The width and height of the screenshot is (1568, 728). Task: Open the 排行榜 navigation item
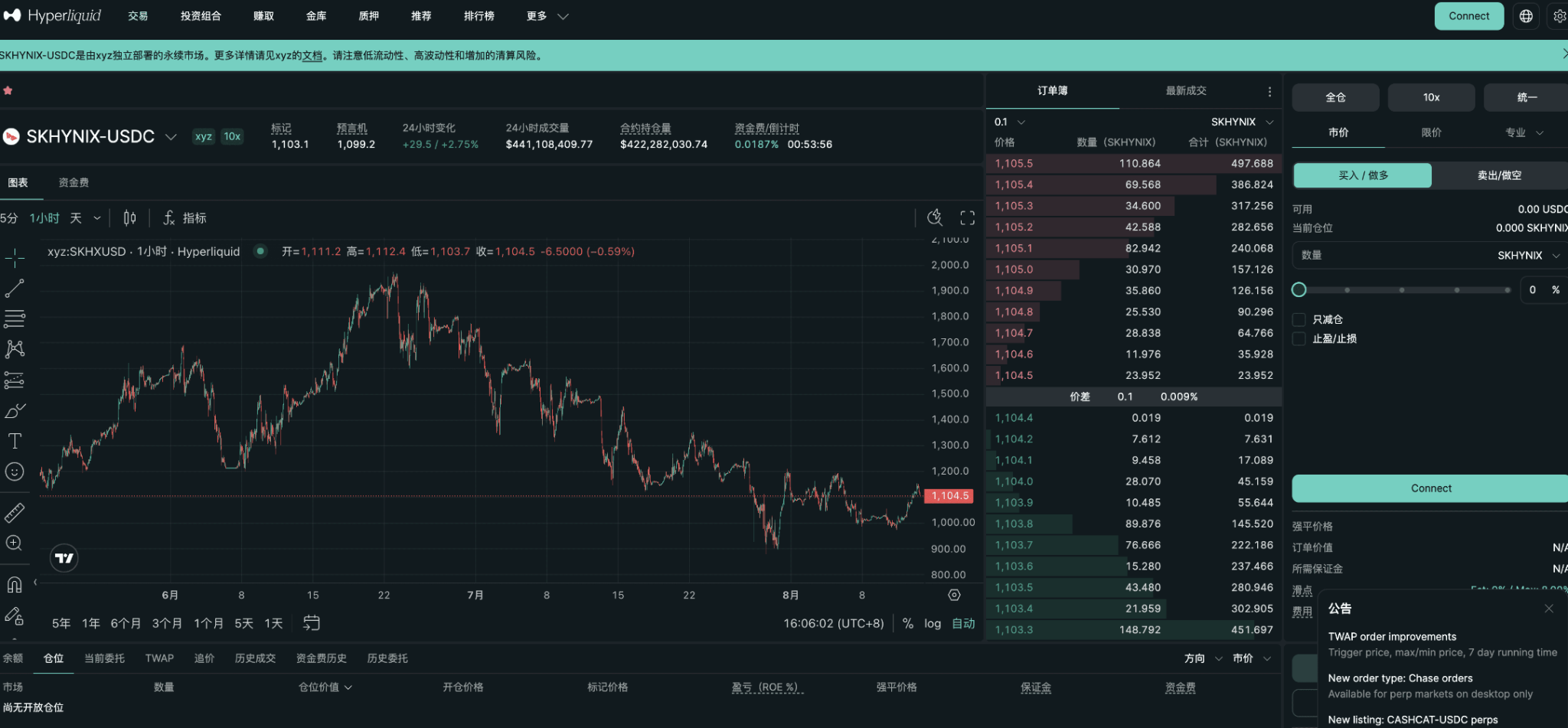(479, 16)
